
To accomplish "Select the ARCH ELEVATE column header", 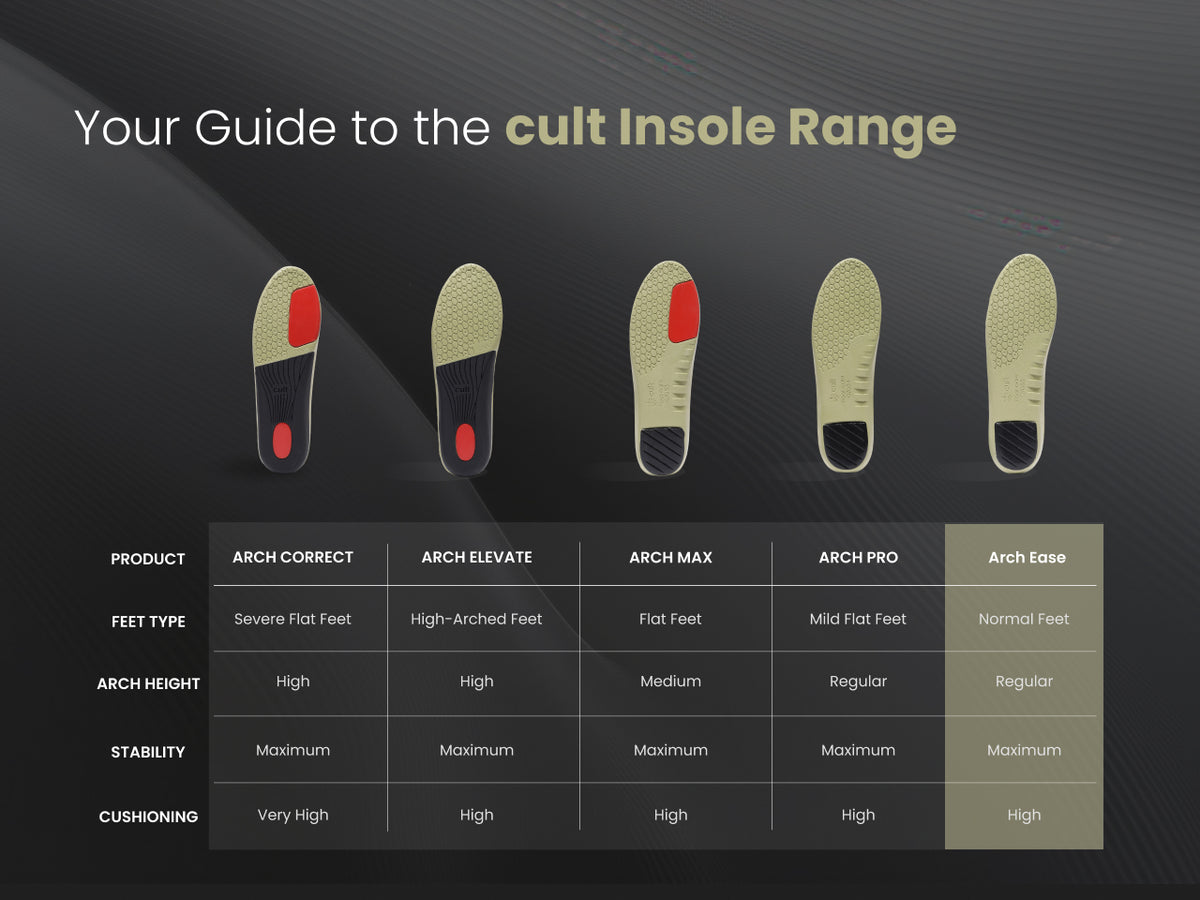I will point(477,557).
